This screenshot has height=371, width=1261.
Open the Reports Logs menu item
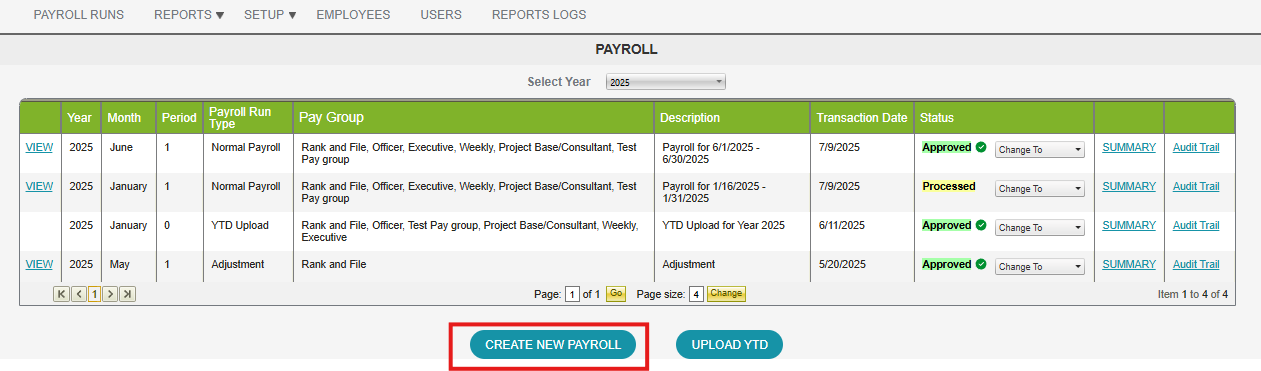tap(539, 15)
